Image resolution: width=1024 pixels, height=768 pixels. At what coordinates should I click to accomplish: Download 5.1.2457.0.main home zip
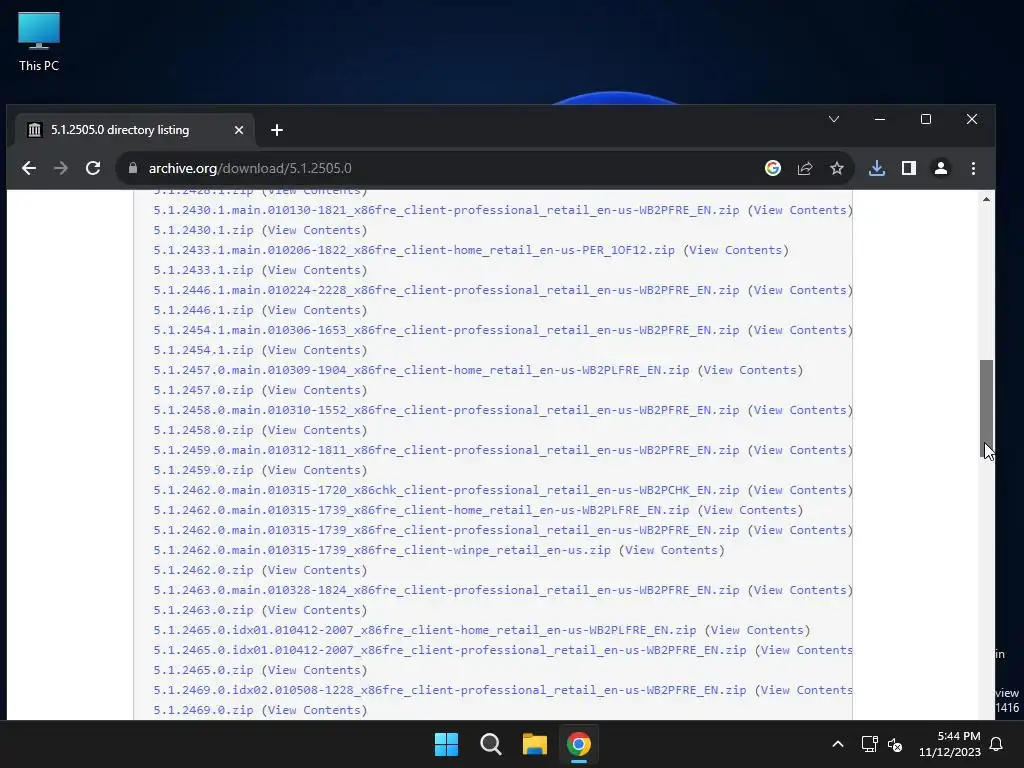(421, 370)
